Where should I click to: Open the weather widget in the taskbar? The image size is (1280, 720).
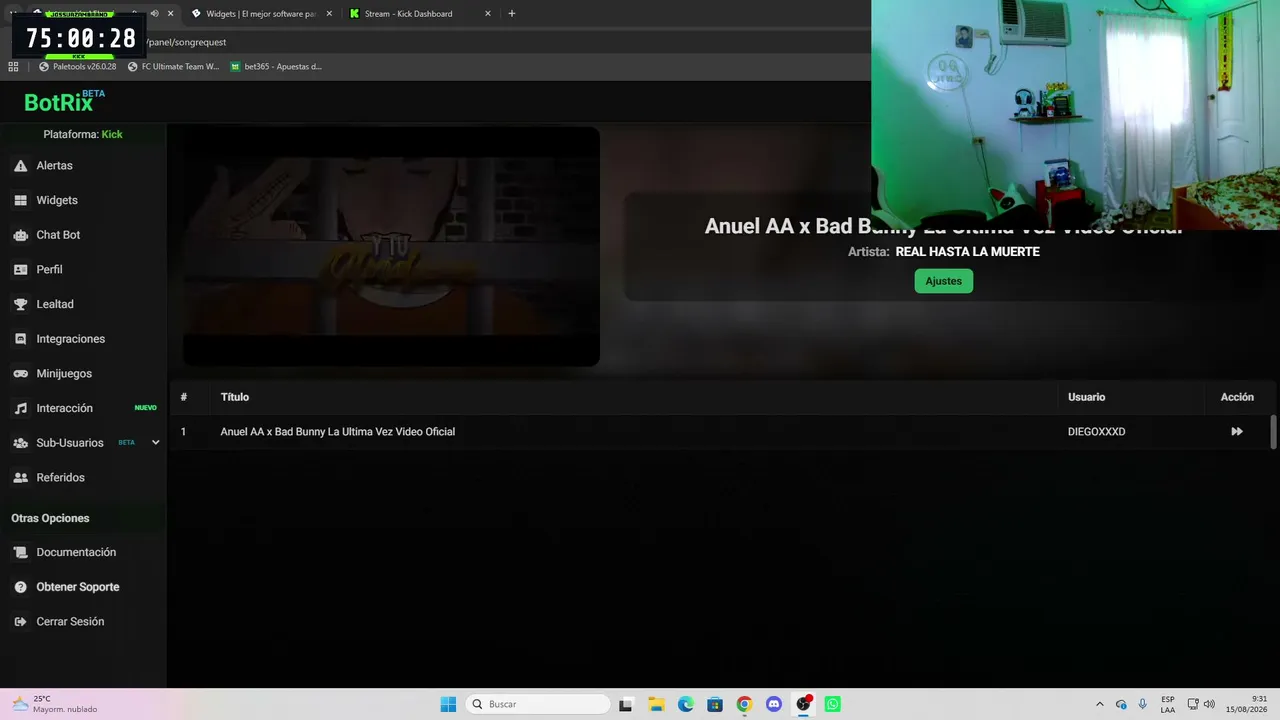coord(55,704)
